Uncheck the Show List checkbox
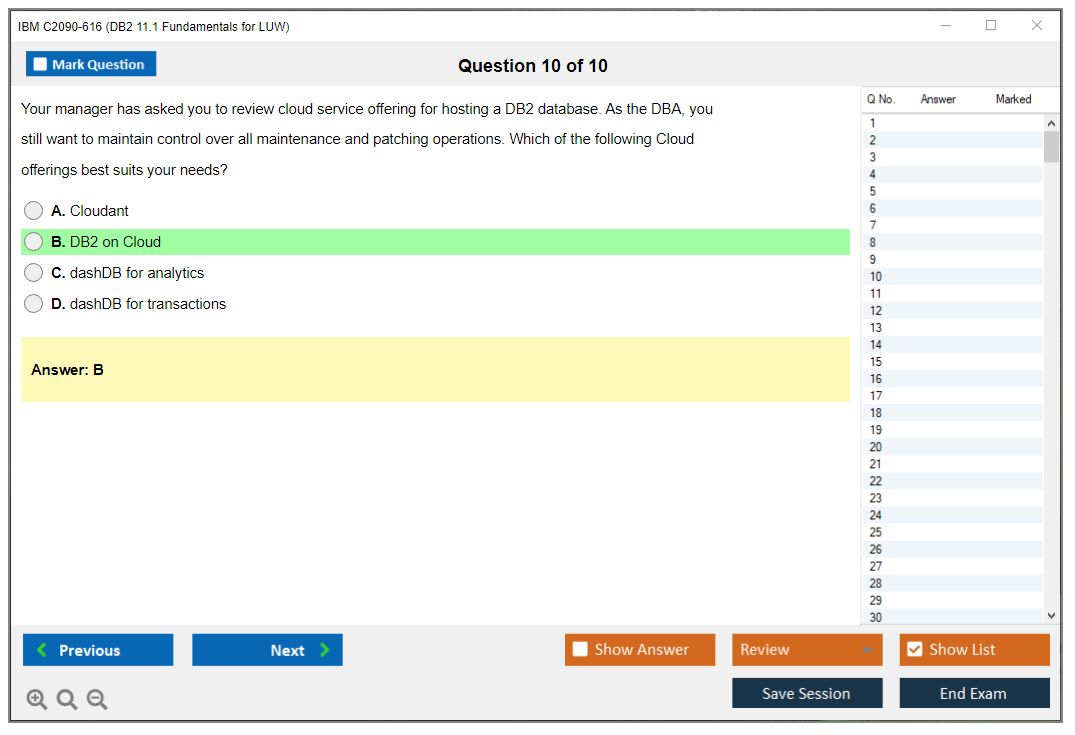 (x=914, y=650)
